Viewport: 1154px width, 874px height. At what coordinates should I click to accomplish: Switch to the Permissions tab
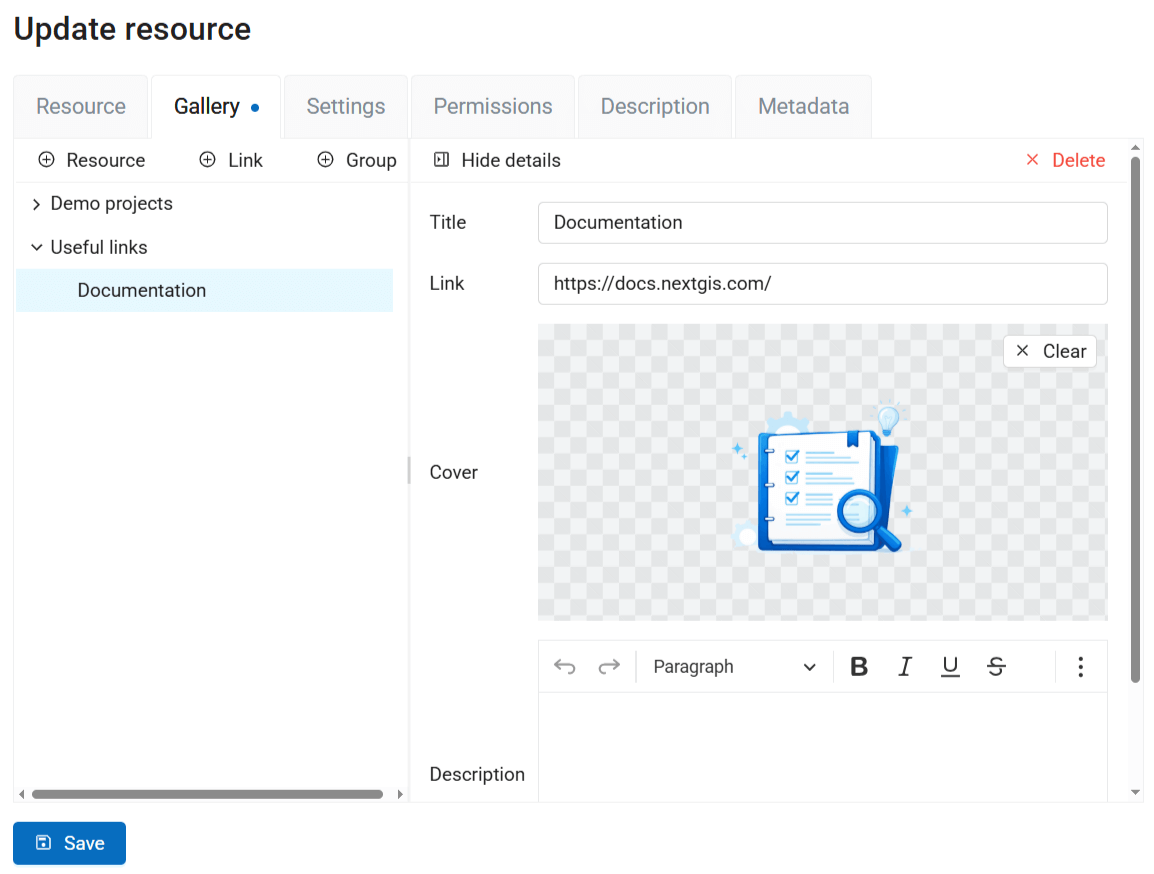[493, 107]
